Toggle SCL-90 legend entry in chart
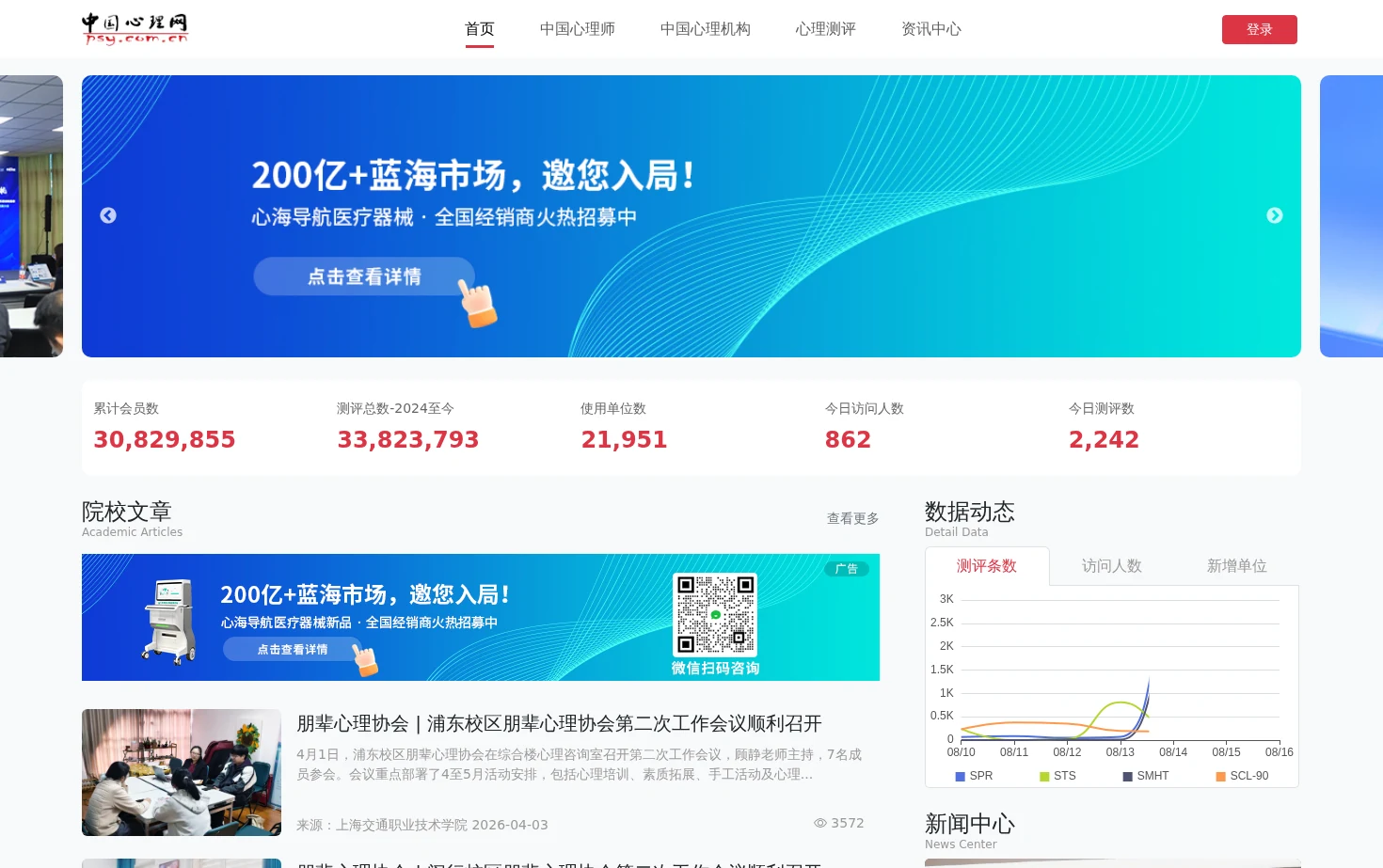 pyautogui.click(x=1242, y=776)
